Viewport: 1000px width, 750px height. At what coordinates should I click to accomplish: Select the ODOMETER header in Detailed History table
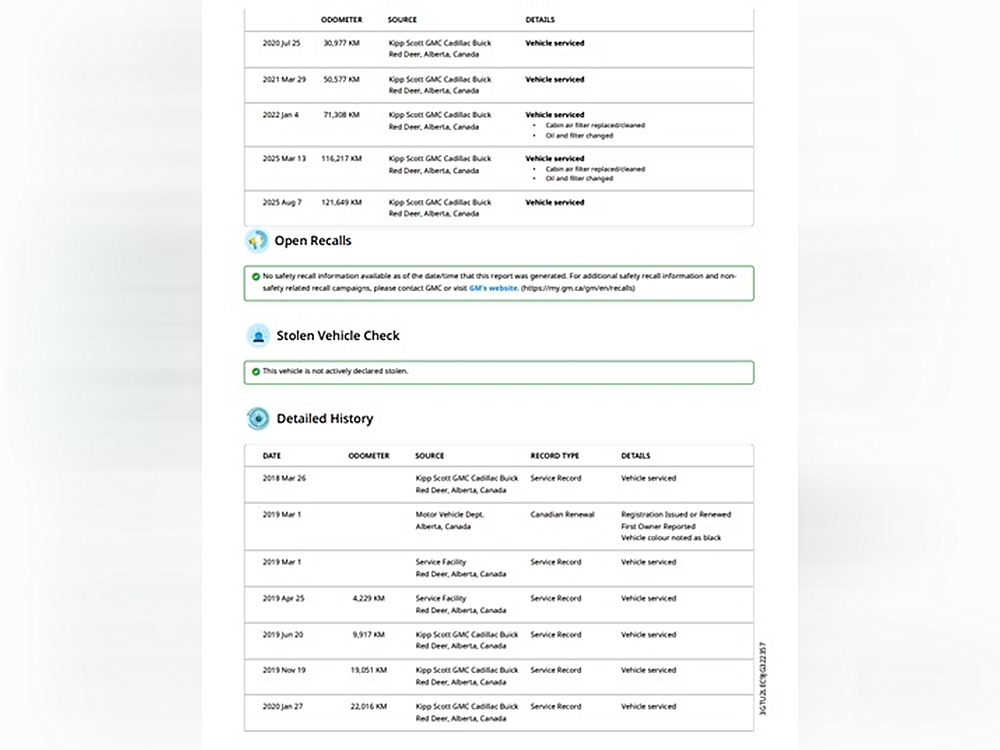click(x=369, y=456)
